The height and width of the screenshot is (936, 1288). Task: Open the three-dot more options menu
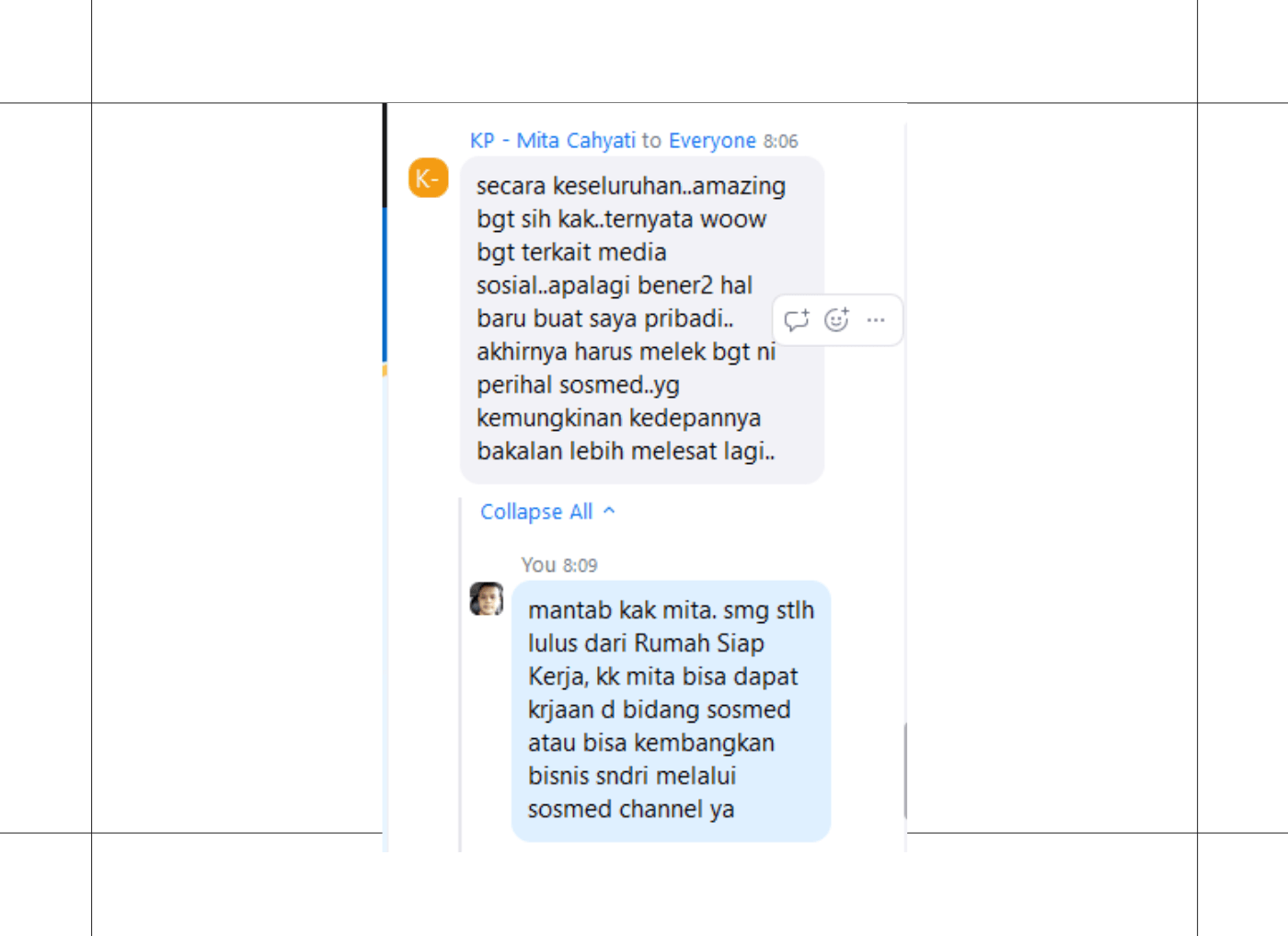click(x=876, y=320)
